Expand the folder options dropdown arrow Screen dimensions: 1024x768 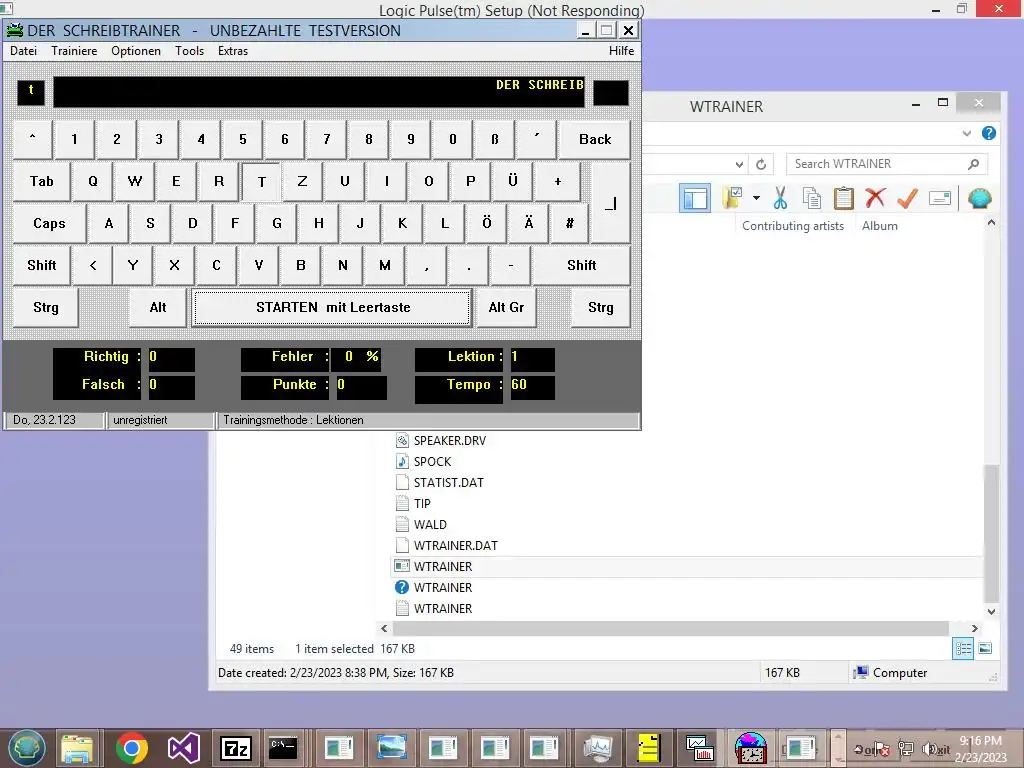[x=756, y=198]
